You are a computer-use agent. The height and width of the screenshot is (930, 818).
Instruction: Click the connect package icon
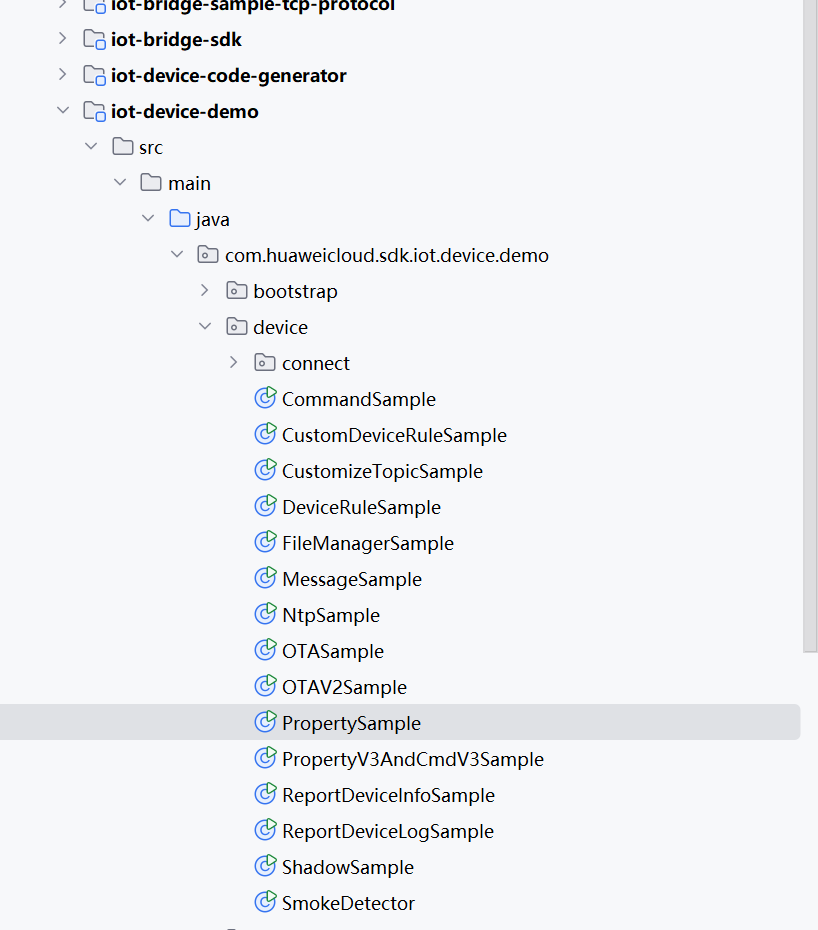click(x=265, y=362)
